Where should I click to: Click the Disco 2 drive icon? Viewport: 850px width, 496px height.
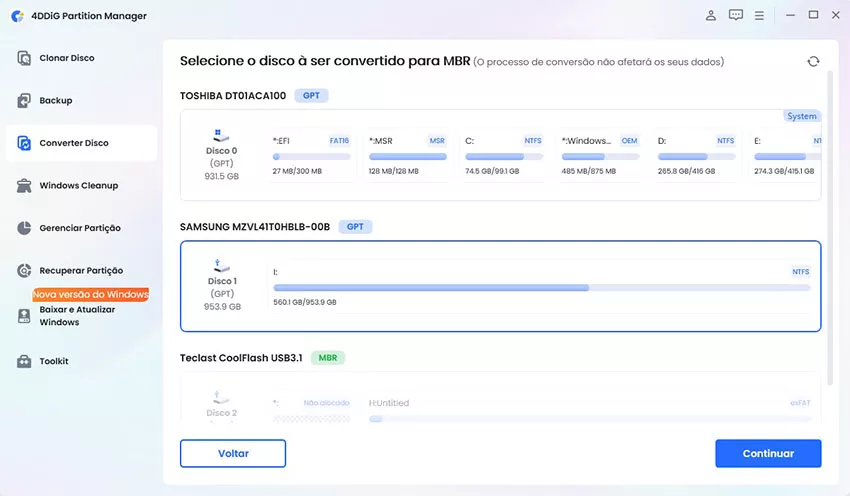221,397
